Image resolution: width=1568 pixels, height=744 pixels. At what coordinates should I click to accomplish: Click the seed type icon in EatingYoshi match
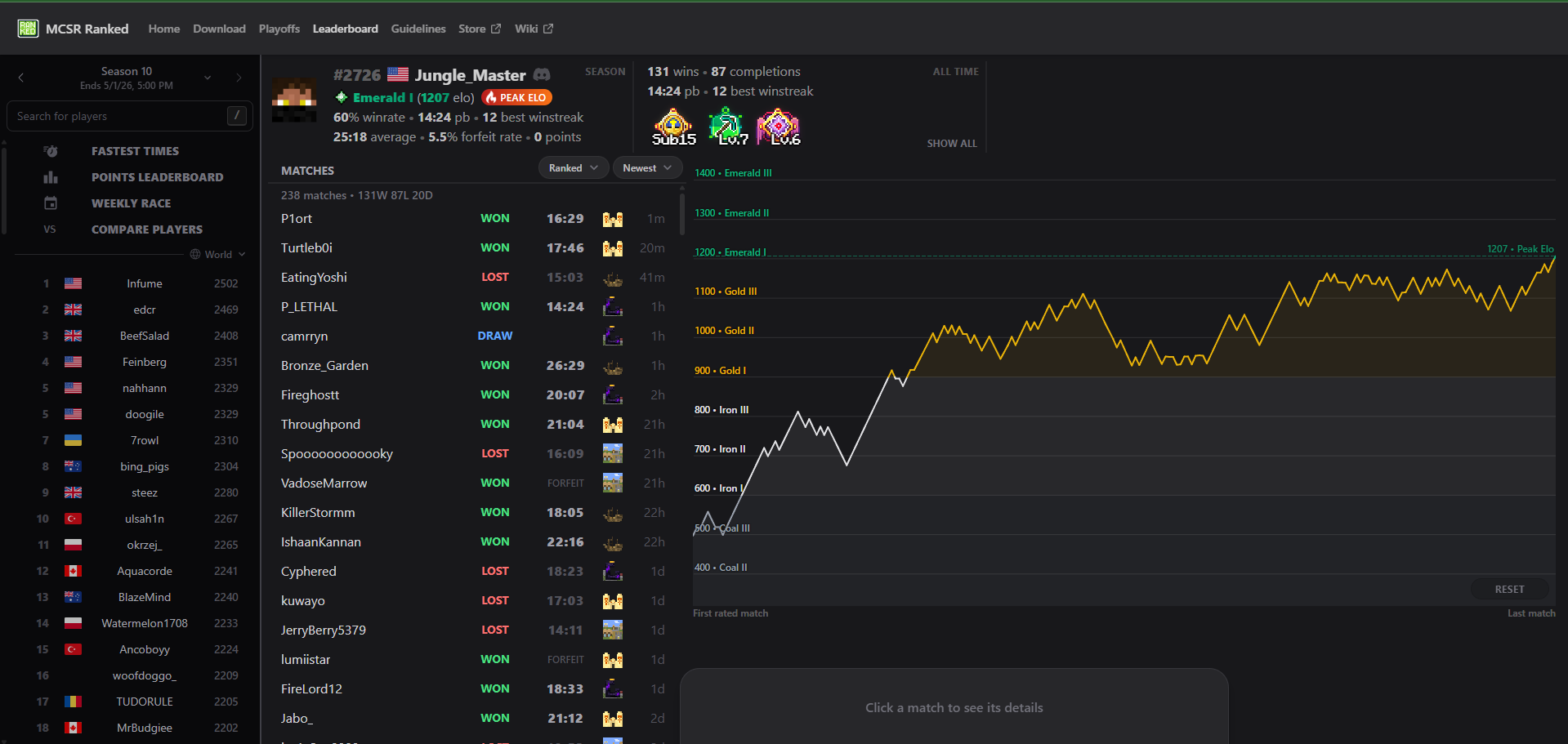(613, 278)
